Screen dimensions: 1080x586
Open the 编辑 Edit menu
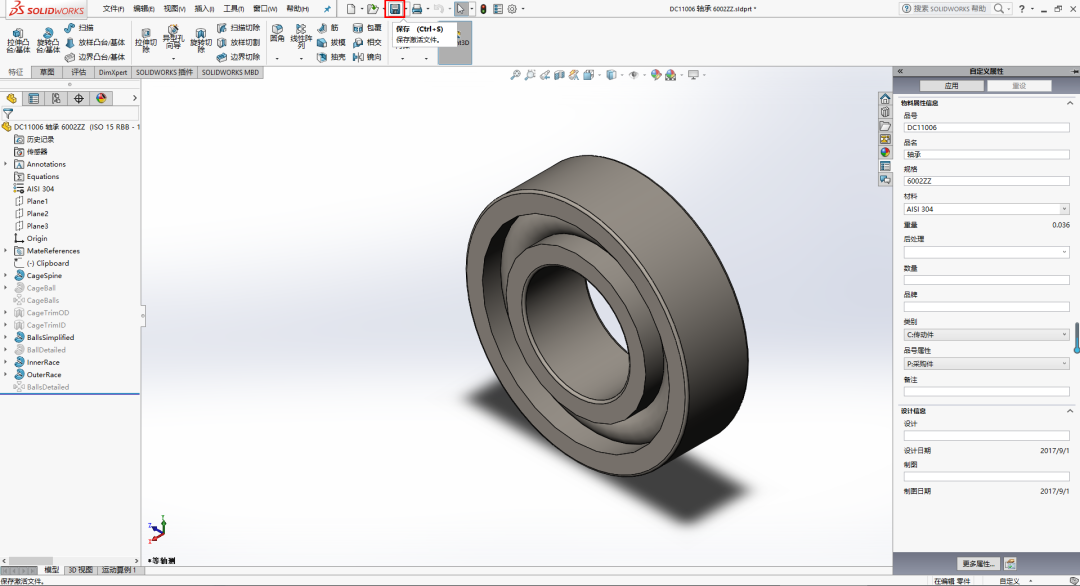[x=143, y=9]
